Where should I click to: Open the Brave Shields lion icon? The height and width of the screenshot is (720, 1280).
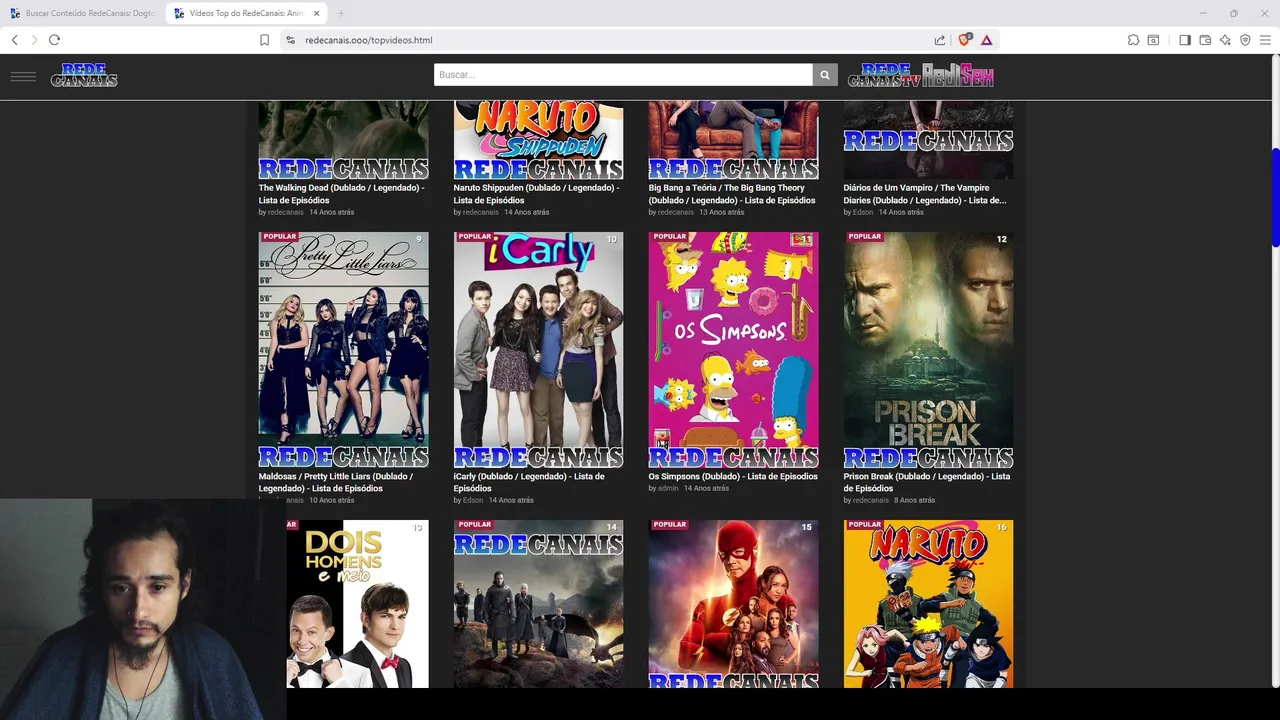(x=964, y=40)
